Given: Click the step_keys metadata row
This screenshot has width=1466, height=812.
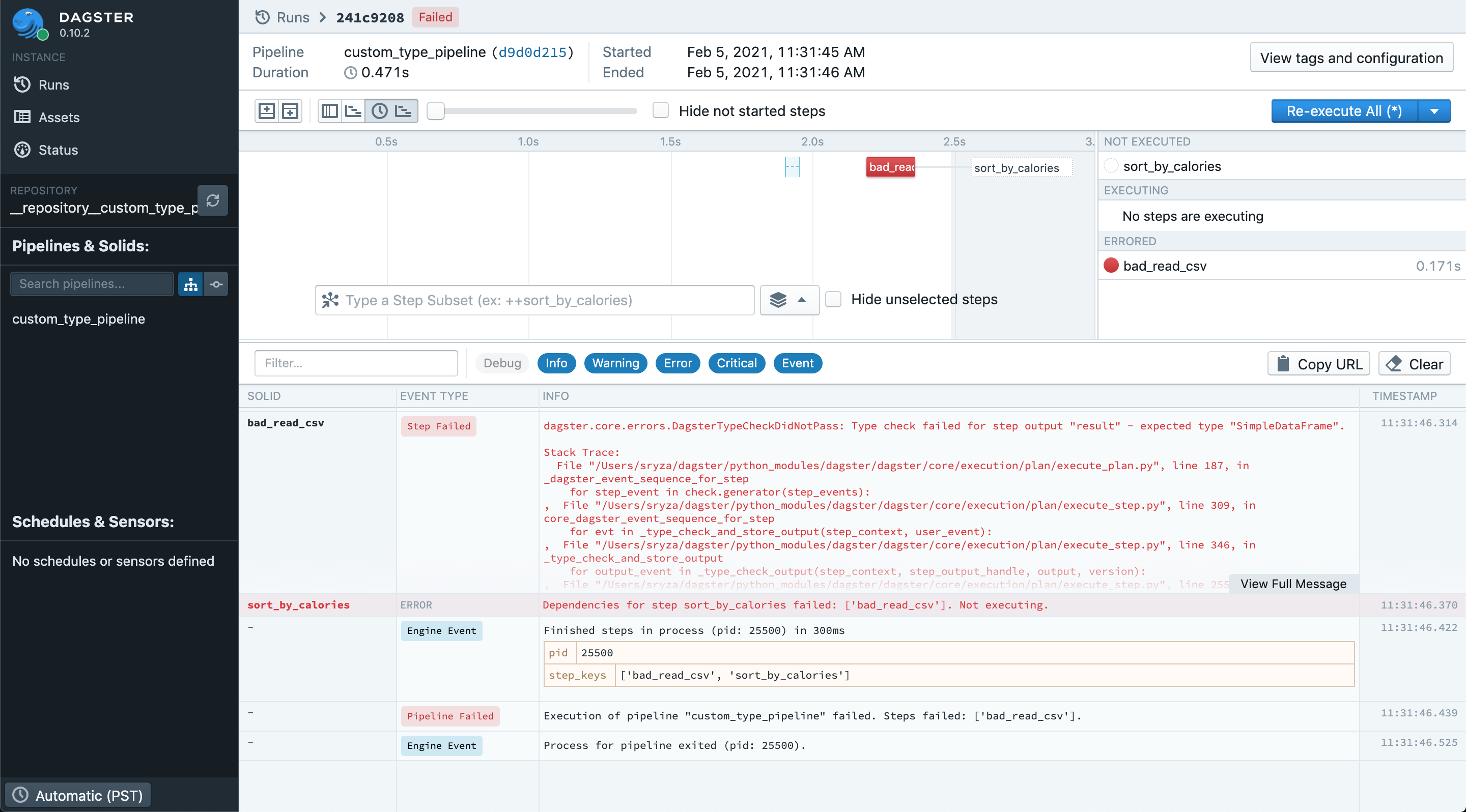Looking at the screenshot, I should (949, 675).
